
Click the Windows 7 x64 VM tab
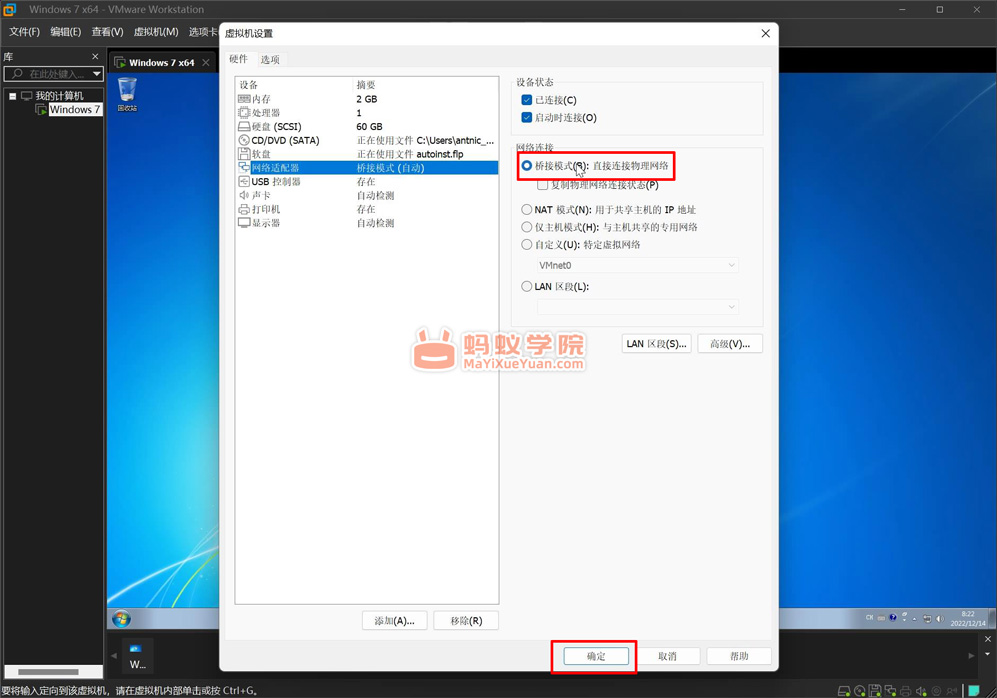162,62
